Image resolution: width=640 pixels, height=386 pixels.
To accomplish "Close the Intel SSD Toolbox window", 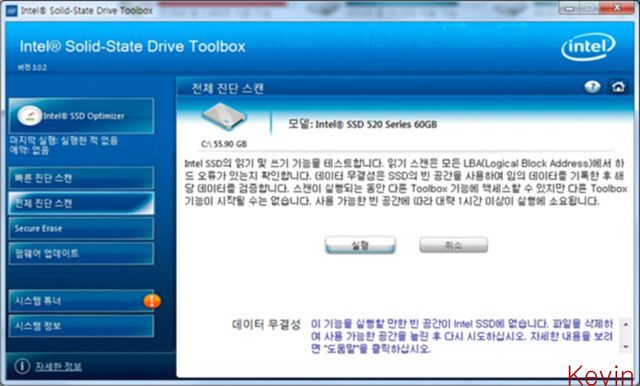I will [618, 8].
